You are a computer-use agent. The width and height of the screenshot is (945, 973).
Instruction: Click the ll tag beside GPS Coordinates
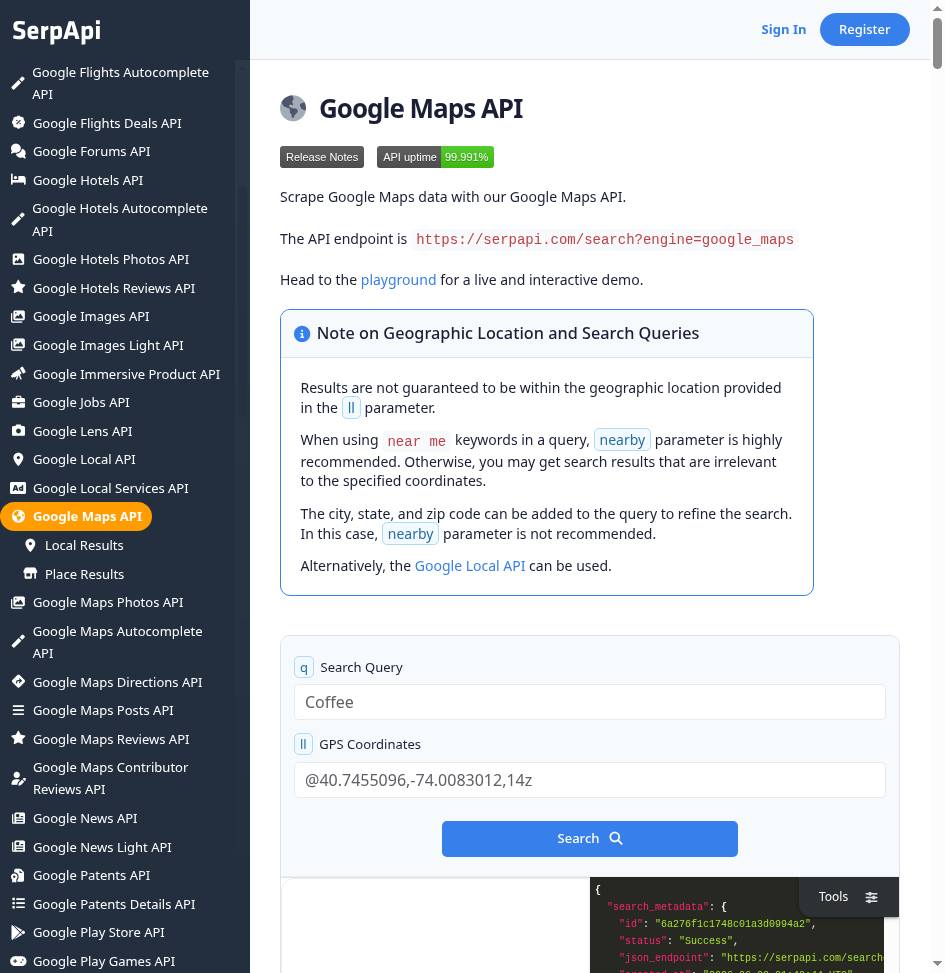[x=303, y=745]
